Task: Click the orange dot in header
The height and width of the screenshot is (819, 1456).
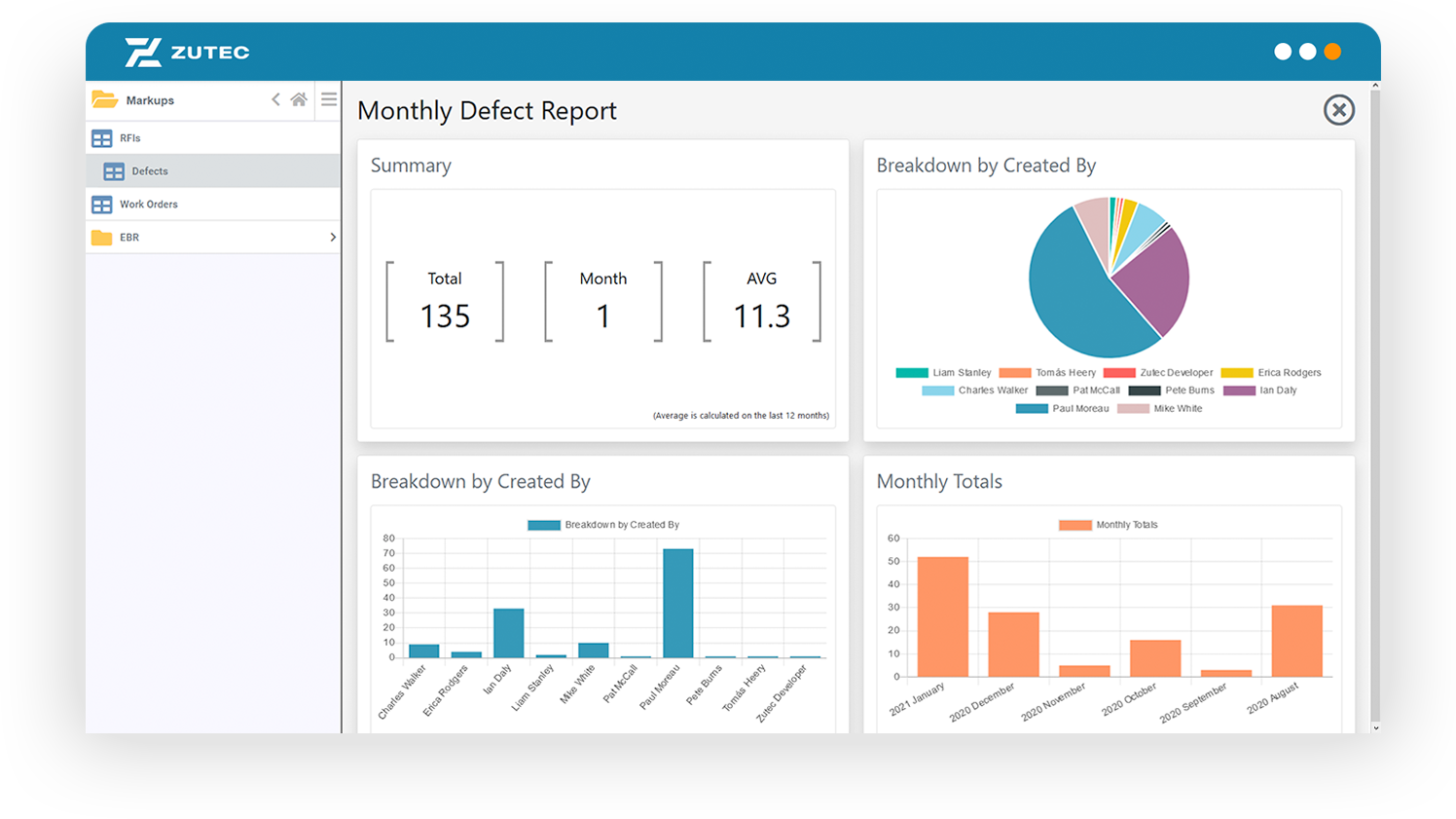Action: point(1332,52)
